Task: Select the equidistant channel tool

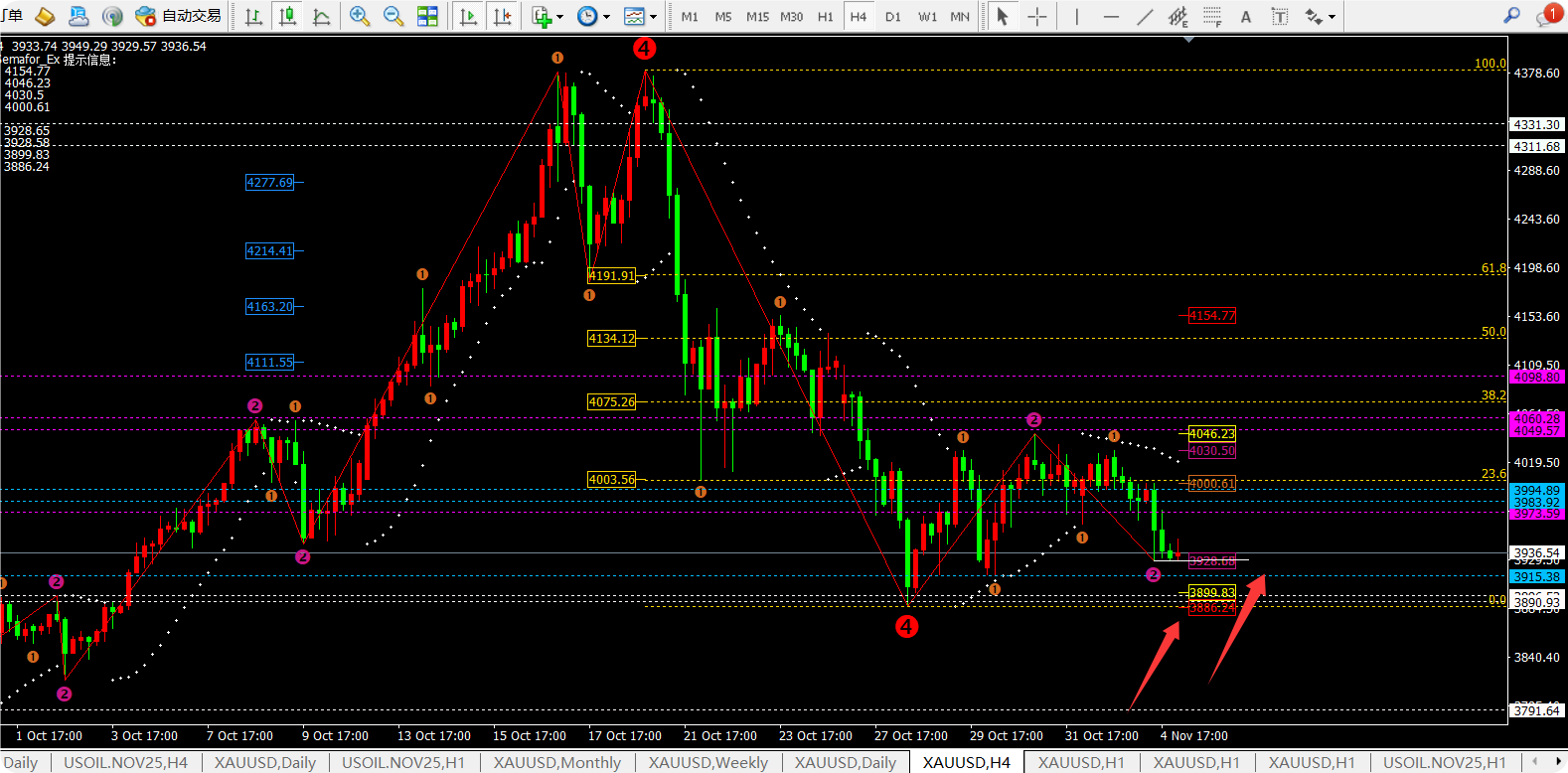Action: [1178, 16]
